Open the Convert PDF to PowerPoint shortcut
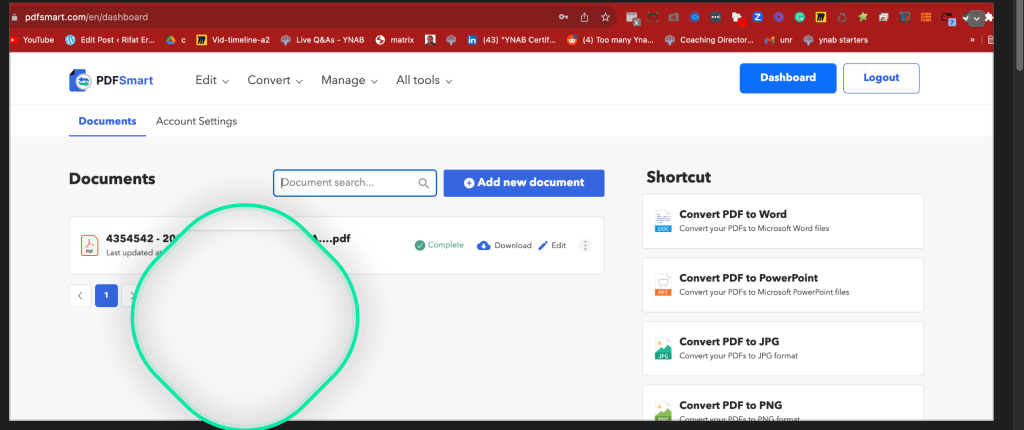This screenshot has width=1024, height=430. pos(782,285)
